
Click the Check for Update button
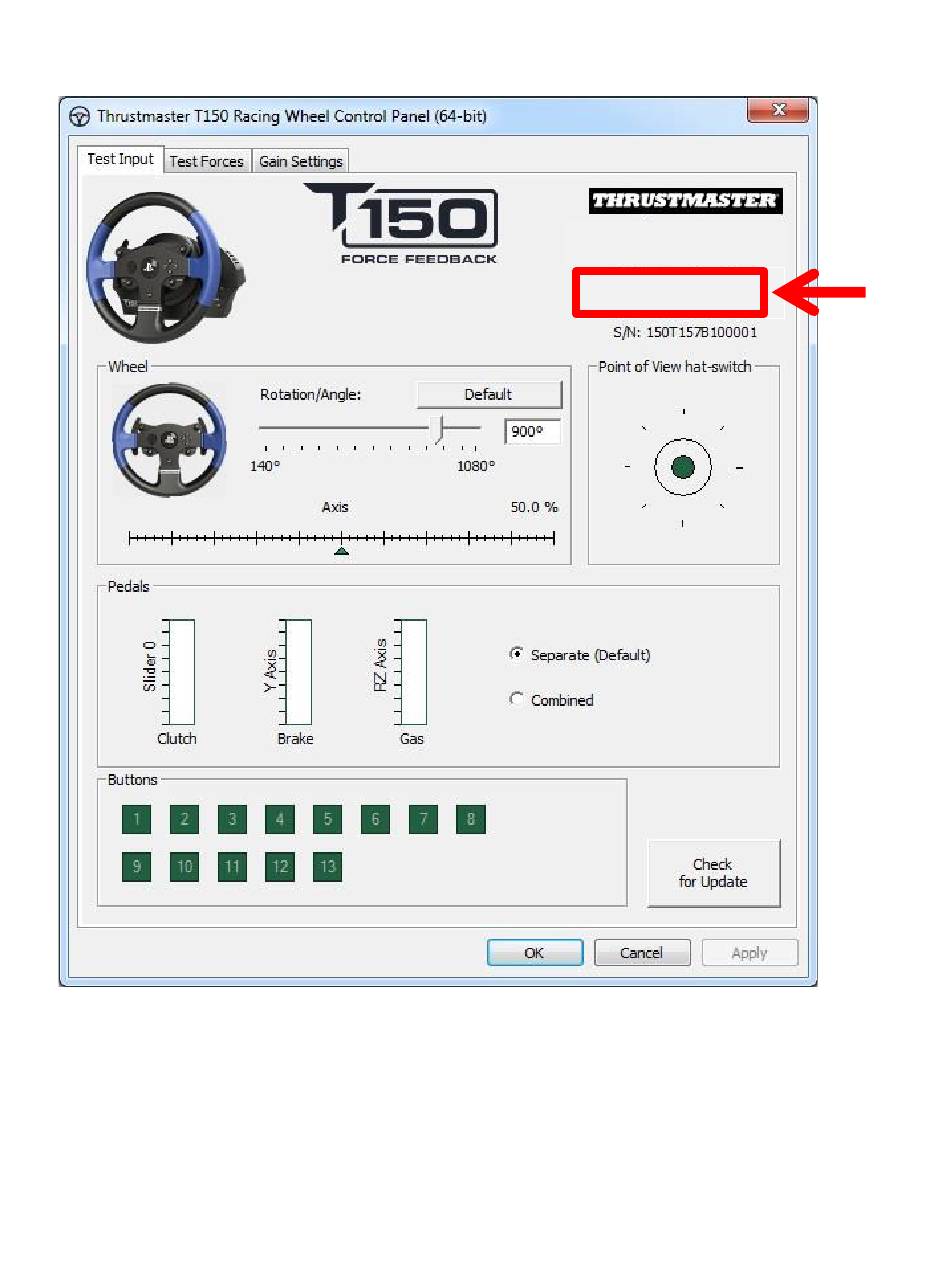[713, 873]
